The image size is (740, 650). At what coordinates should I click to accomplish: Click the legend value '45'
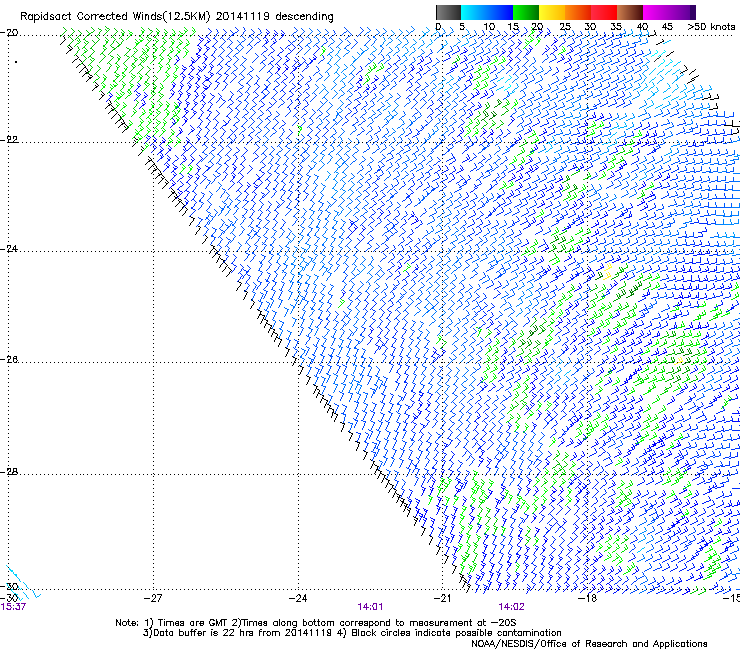pyautogui.click(x=667, y=26)
